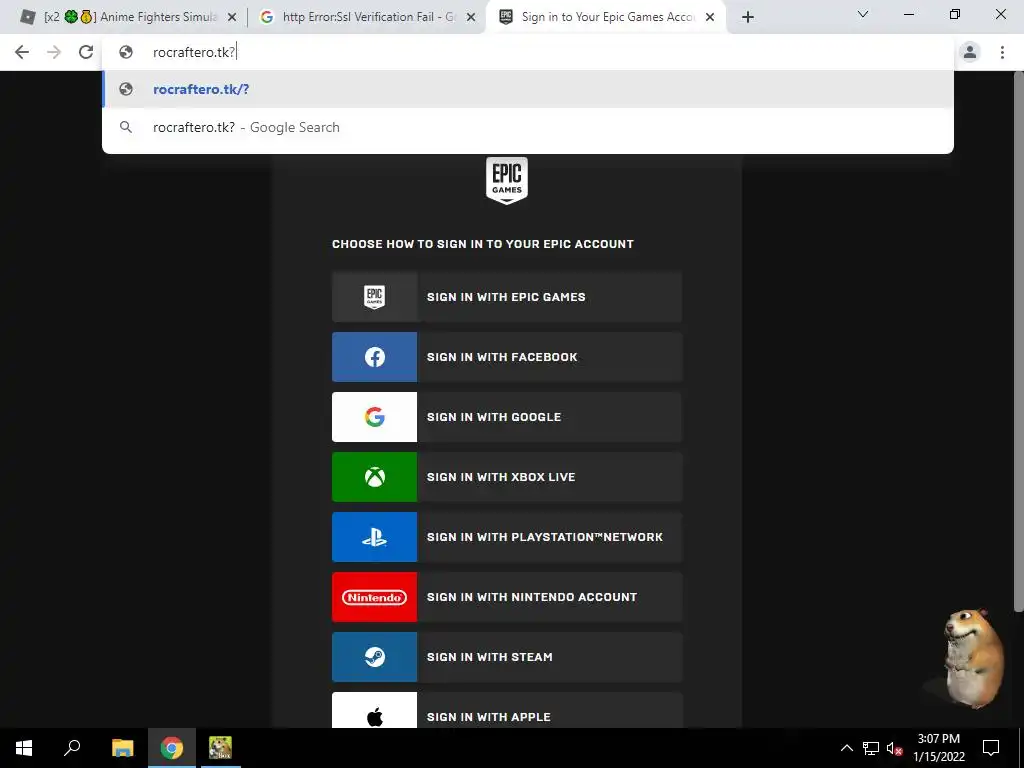Click the Nintendo logo icon
Screen dimensions: 1024x768
click(374, 598)
